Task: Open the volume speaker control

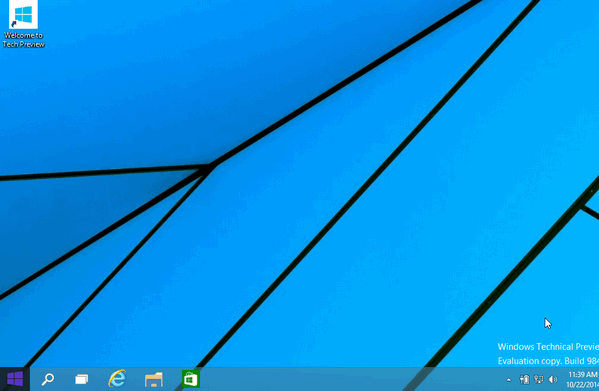Action: point(553,379)
